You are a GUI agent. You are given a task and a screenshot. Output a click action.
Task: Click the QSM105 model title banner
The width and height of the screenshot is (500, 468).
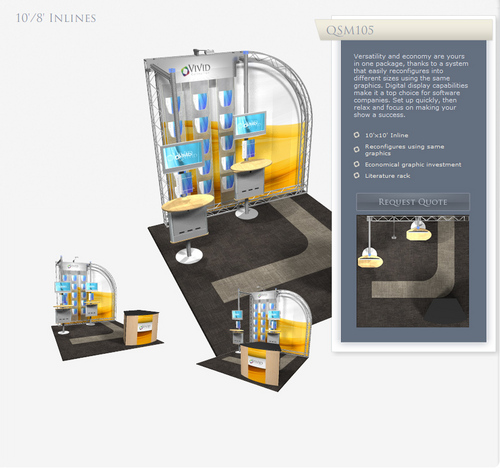point(404,30)
